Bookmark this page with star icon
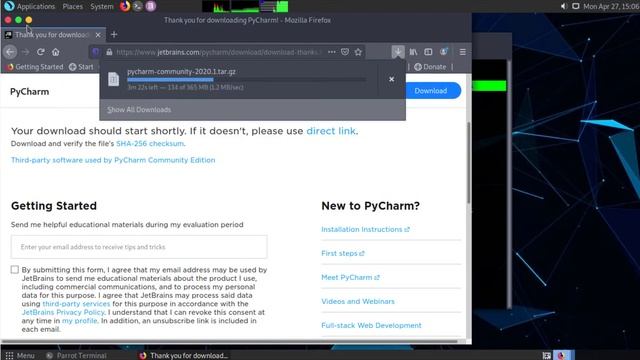 358,52
